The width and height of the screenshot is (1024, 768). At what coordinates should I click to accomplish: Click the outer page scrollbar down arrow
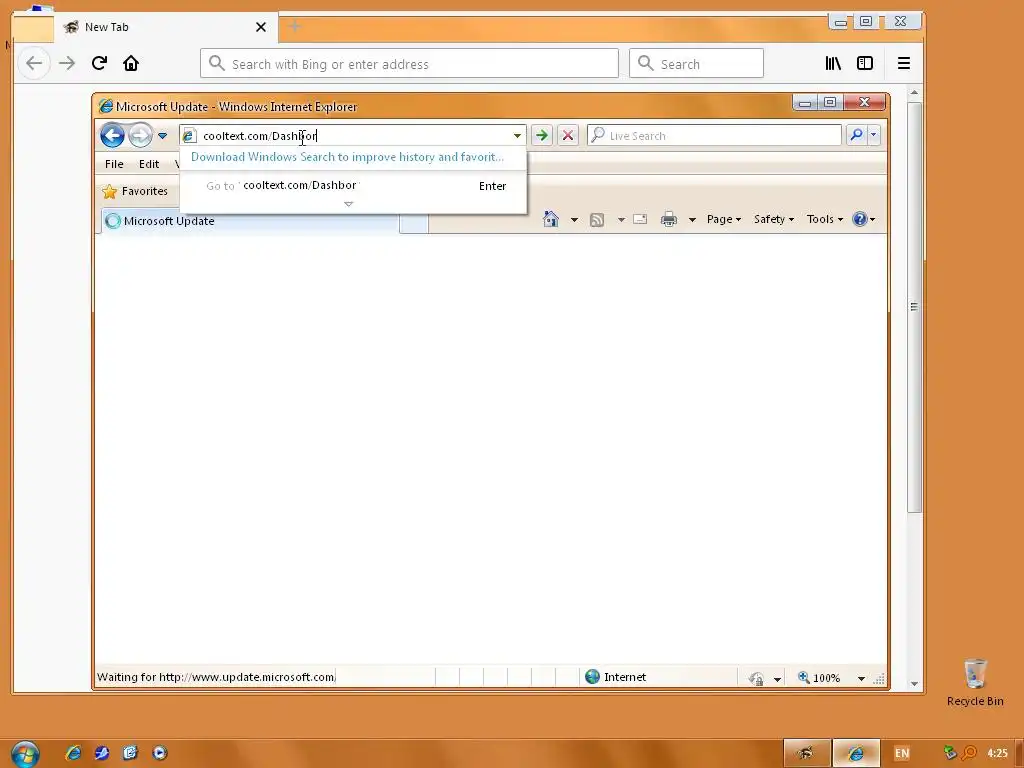click(914, 684)
